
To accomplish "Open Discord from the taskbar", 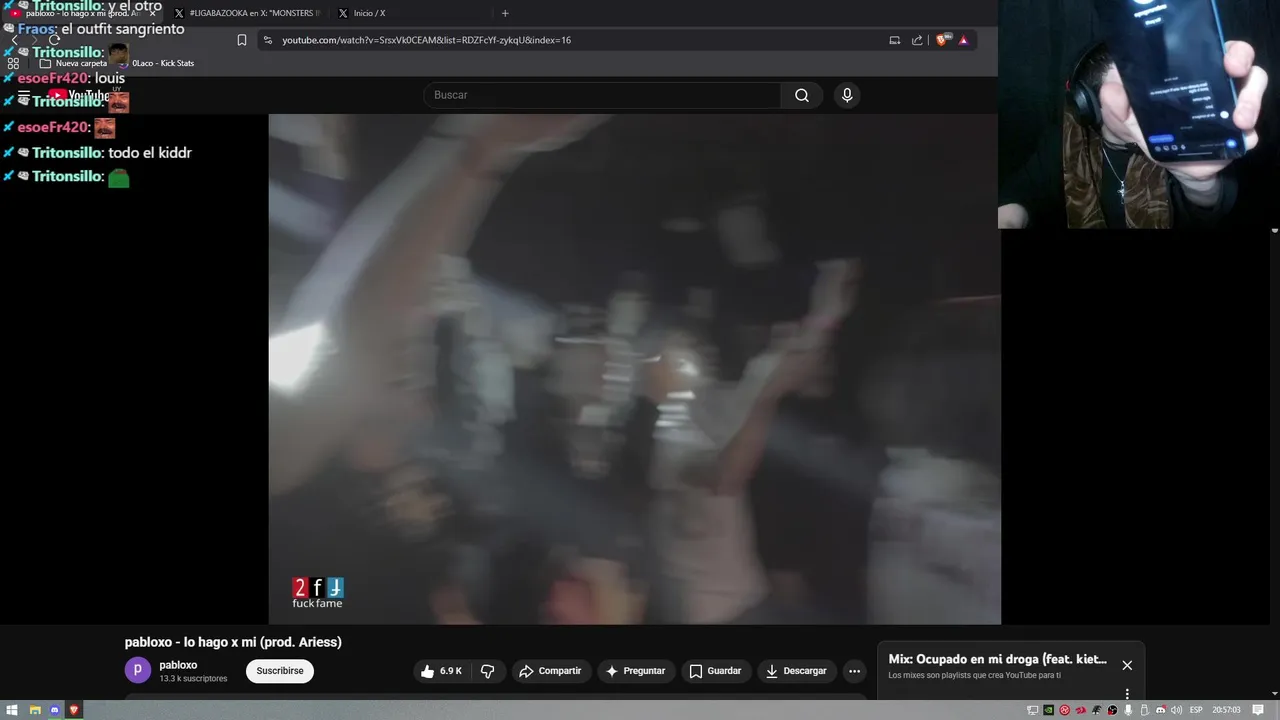I will pyautogui.click(x=54, y=710).
